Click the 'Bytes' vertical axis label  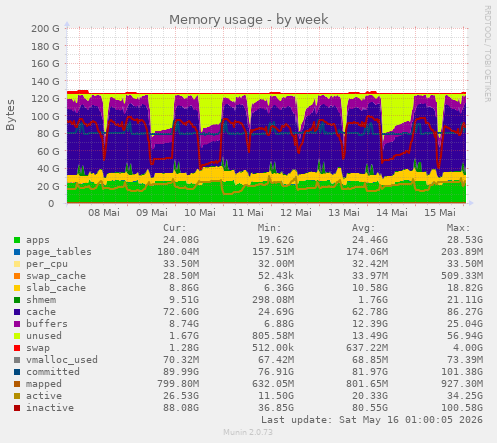(10, 115)
